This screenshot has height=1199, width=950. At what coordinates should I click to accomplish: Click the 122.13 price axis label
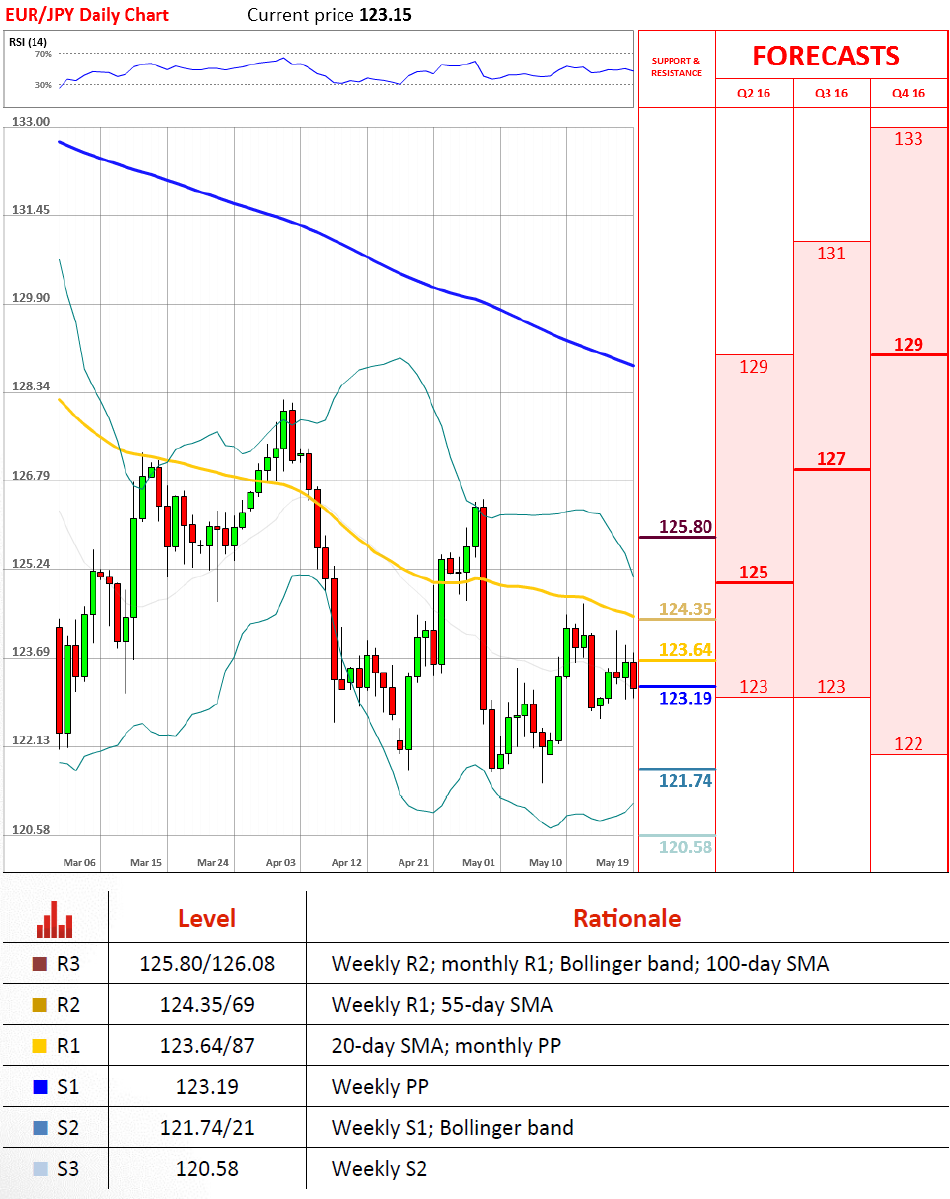tap(31, 740)
